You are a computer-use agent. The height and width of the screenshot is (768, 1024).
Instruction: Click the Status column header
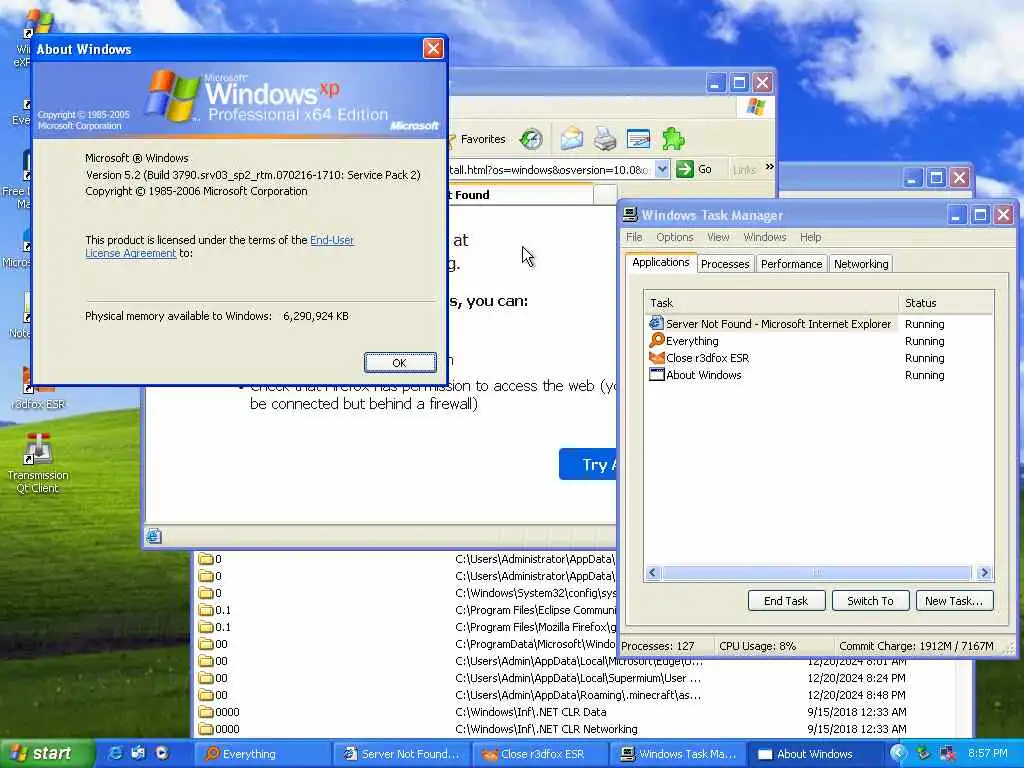(x=946, y=302)
